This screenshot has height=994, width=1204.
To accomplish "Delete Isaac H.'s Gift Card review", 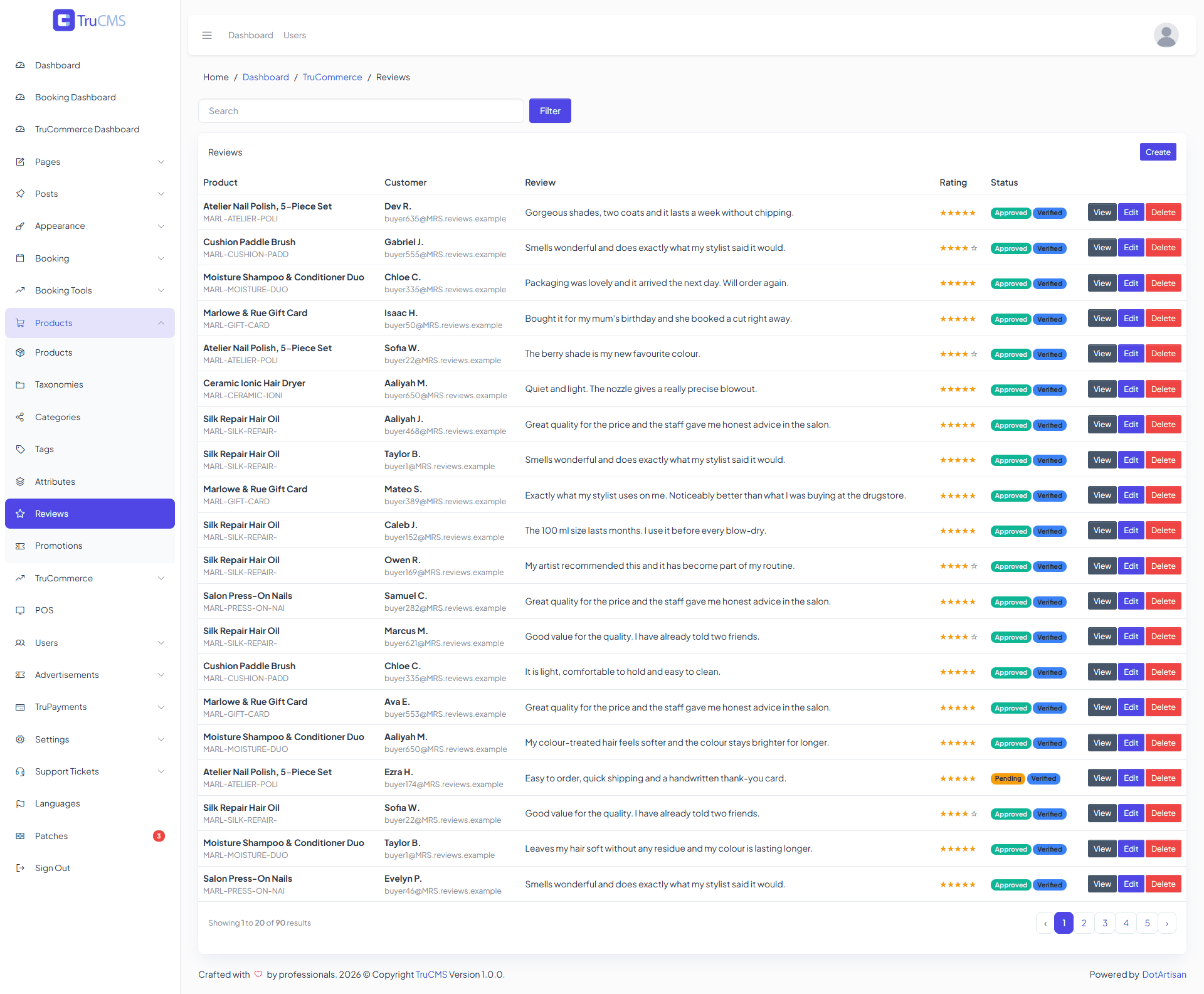I will pos(1163,319).
